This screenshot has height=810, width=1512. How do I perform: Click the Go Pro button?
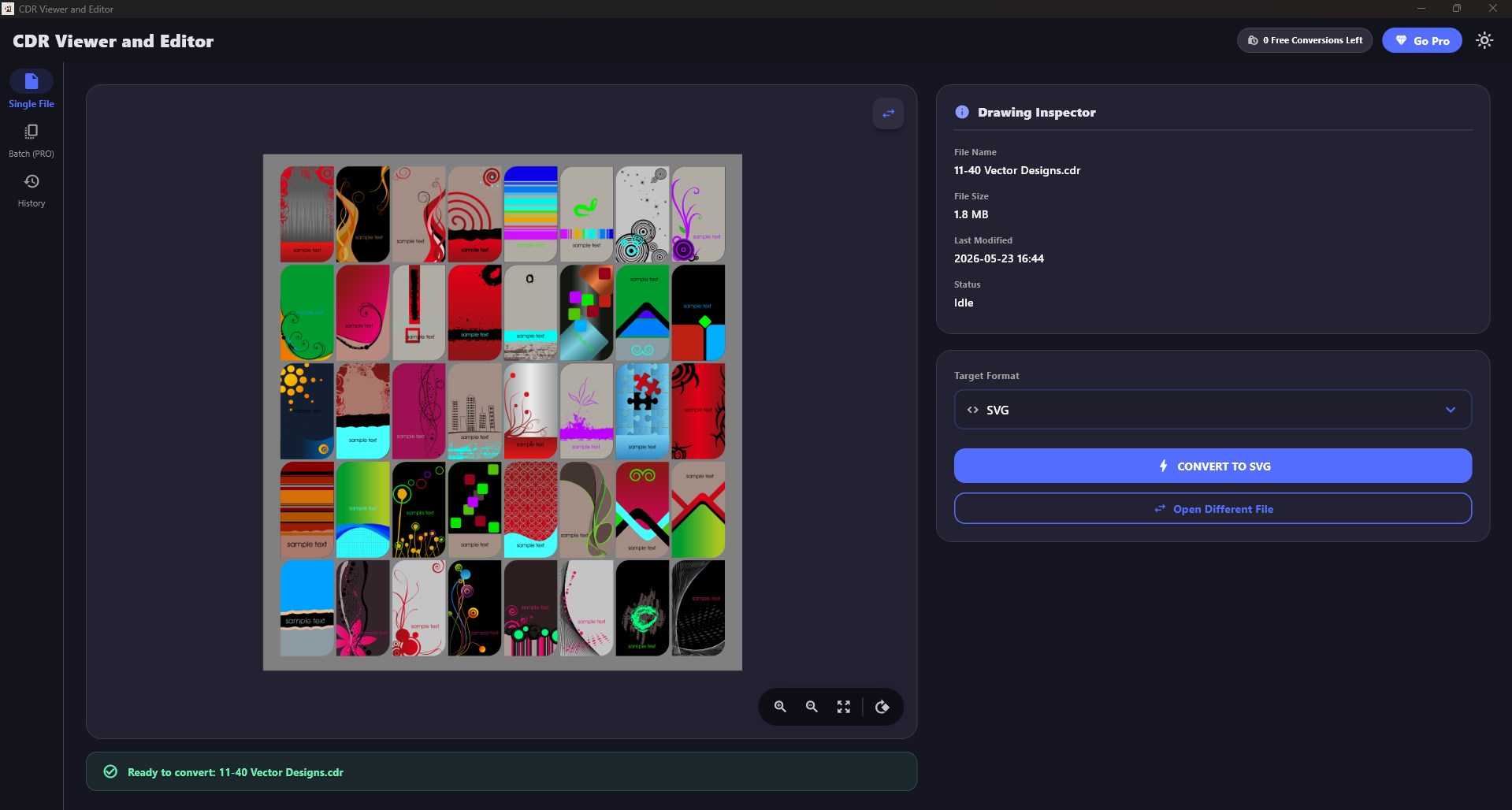click(x=1422, y=40)
